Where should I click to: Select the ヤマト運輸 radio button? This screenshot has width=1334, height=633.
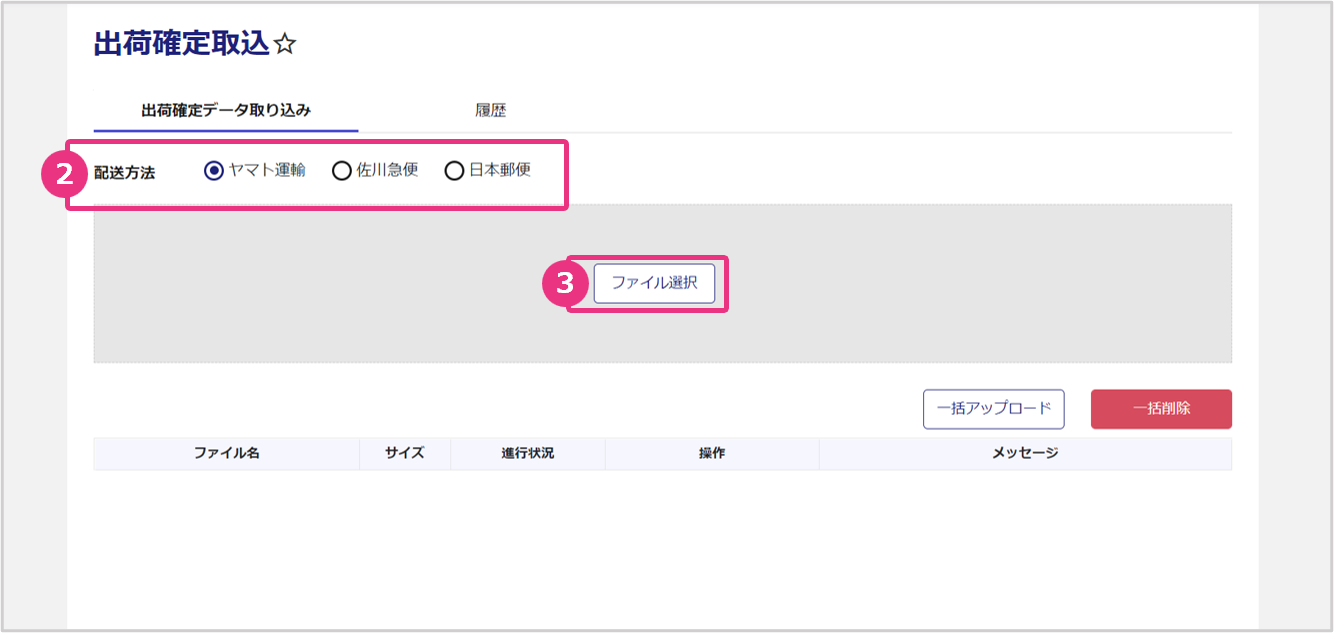coord(213,171)
